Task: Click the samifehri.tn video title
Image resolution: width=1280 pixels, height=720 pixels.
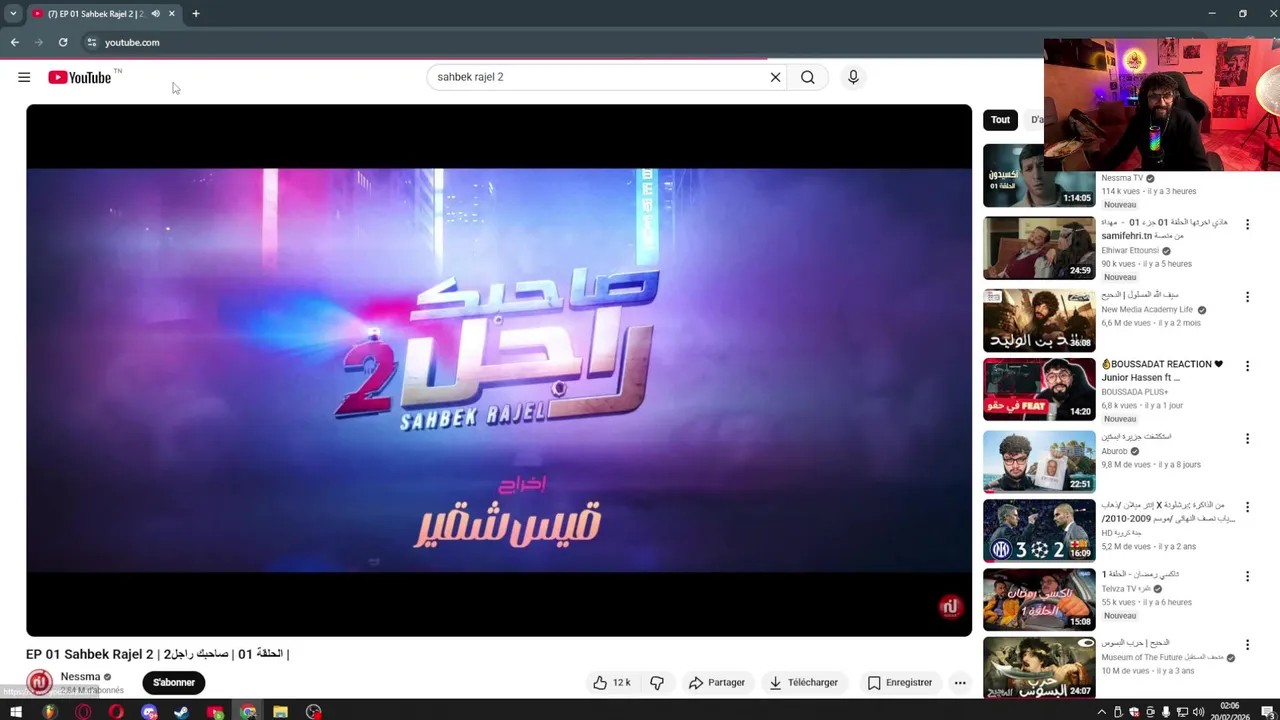Action: [x=1164, y=229]
